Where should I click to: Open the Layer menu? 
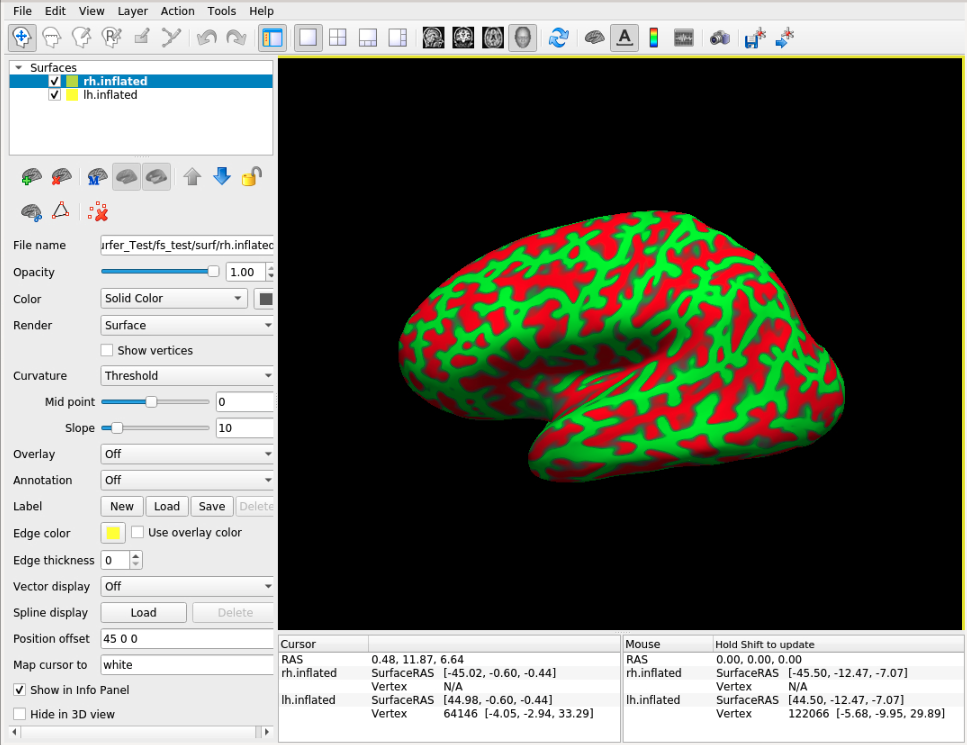point(132,11)
